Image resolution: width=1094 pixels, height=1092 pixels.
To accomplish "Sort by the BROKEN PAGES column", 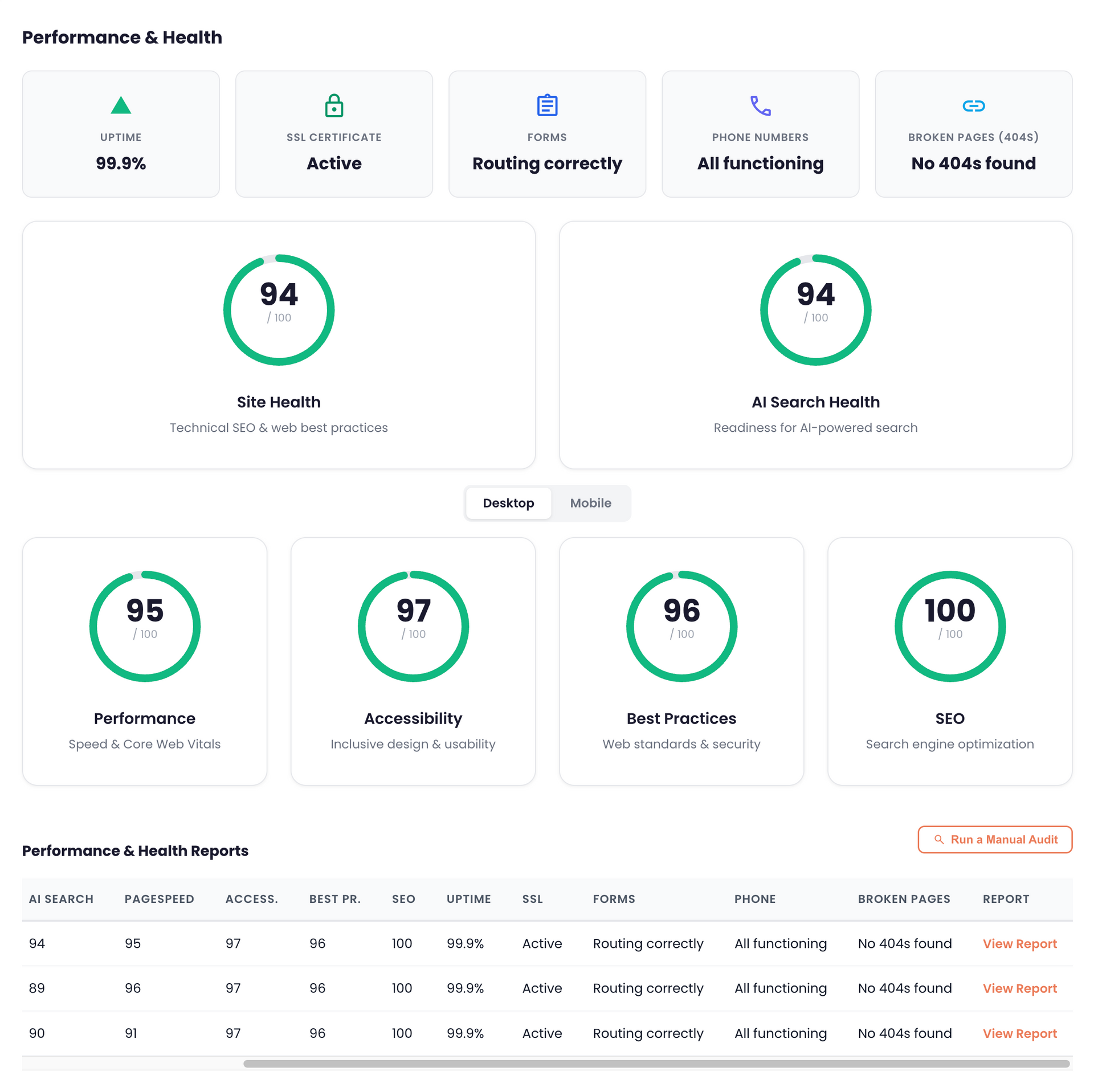I will coord(904,899).
